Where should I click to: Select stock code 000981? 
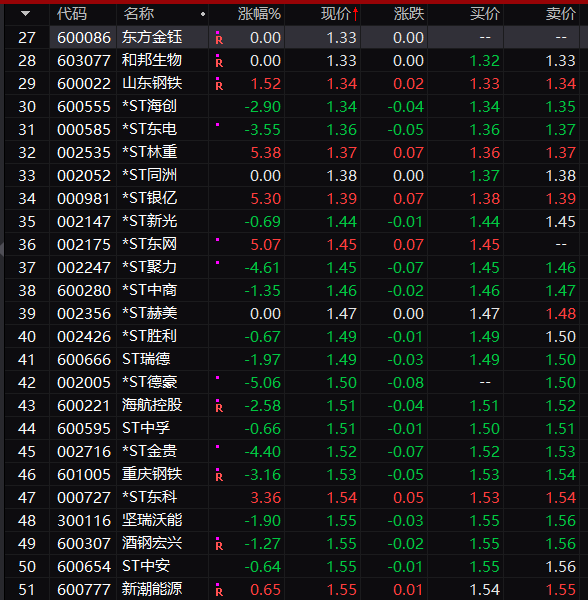(84, 199)
